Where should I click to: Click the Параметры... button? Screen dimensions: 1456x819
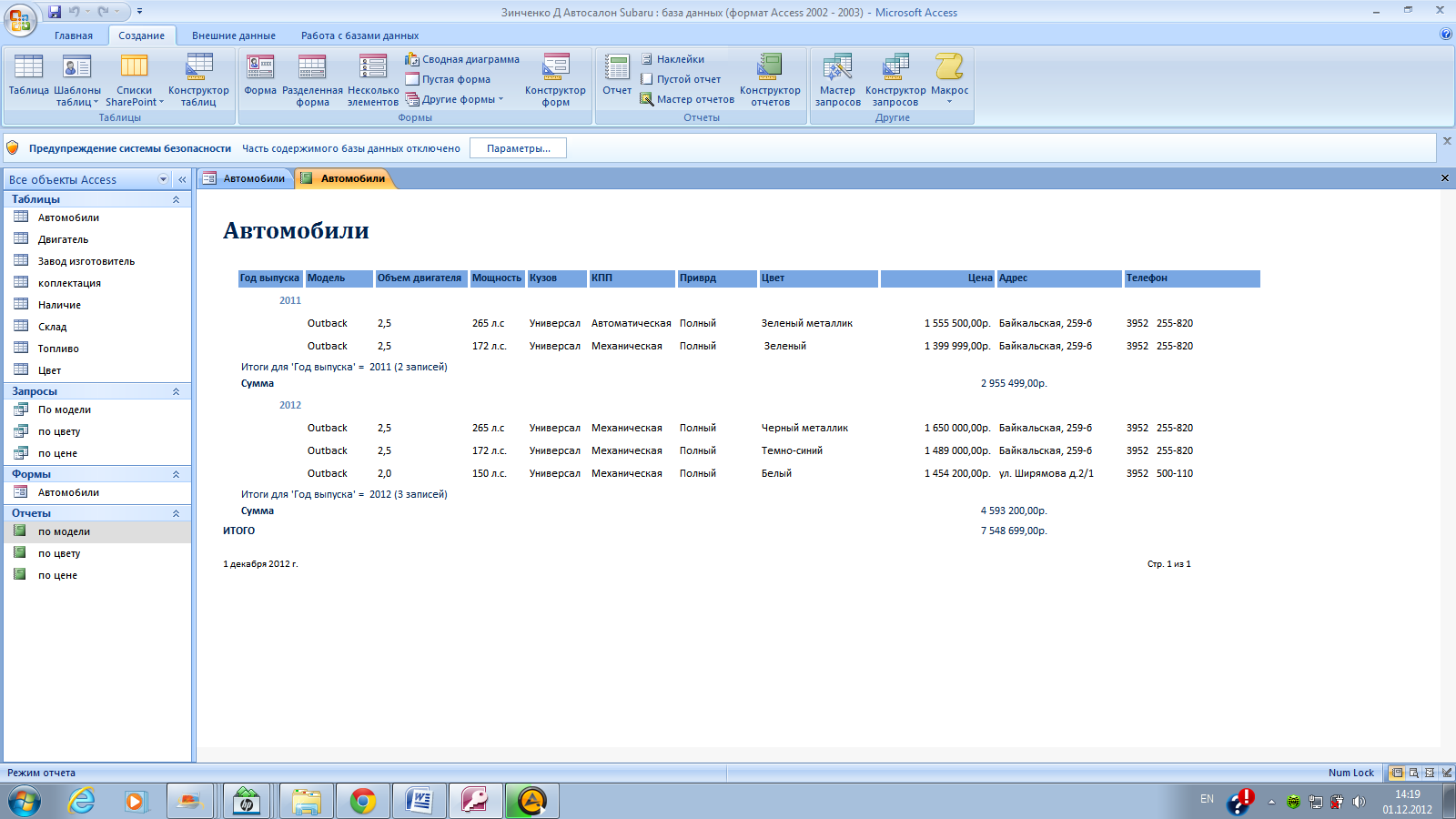point(518,148)
